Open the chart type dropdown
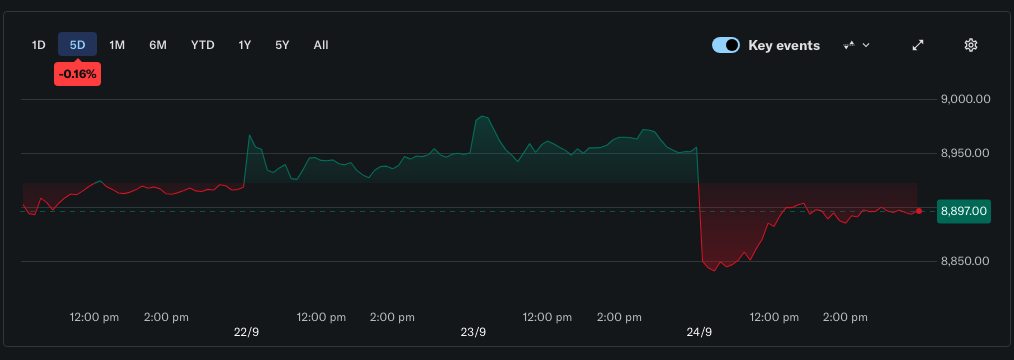The width and height of the screenshot is (1014, 360). 856,45
